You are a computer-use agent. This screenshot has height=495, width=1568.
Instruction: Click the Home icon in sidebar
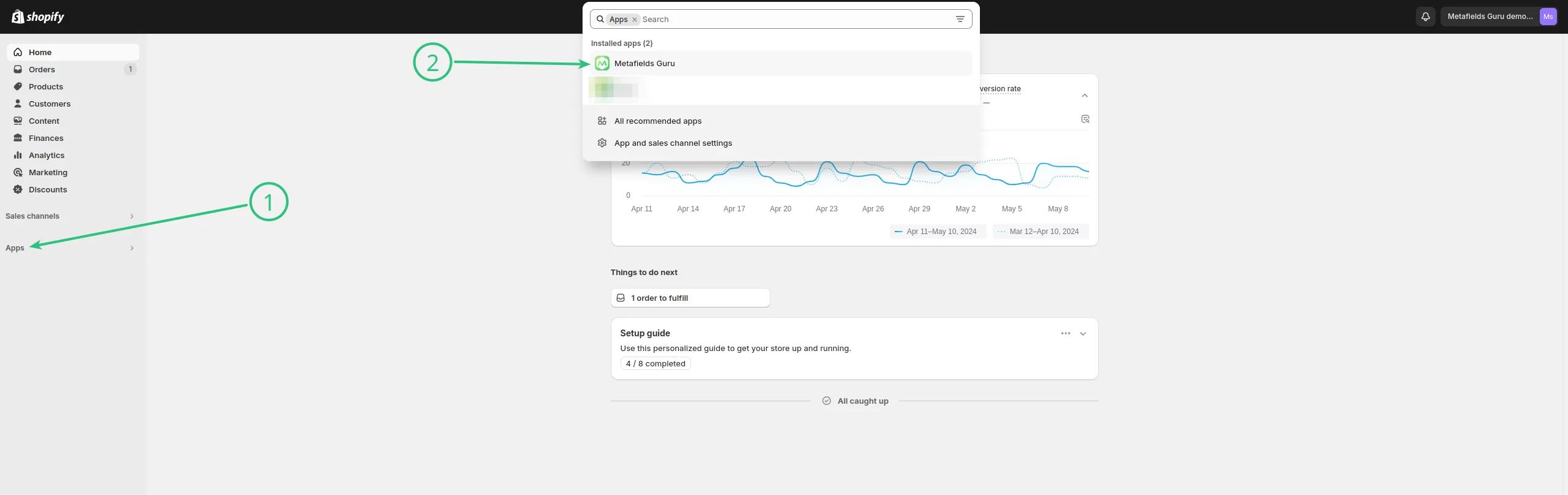coord(18,52)
